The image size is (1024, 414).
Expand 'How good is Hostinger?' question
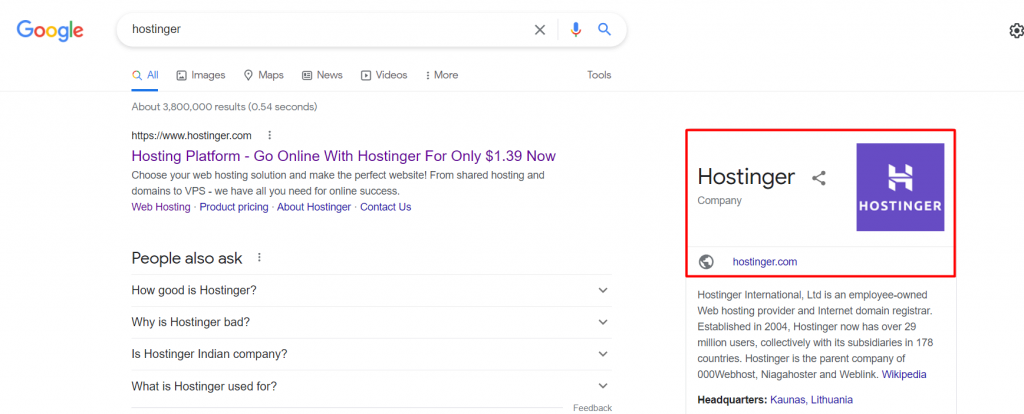pyautogui.click(x=602, y=290)
